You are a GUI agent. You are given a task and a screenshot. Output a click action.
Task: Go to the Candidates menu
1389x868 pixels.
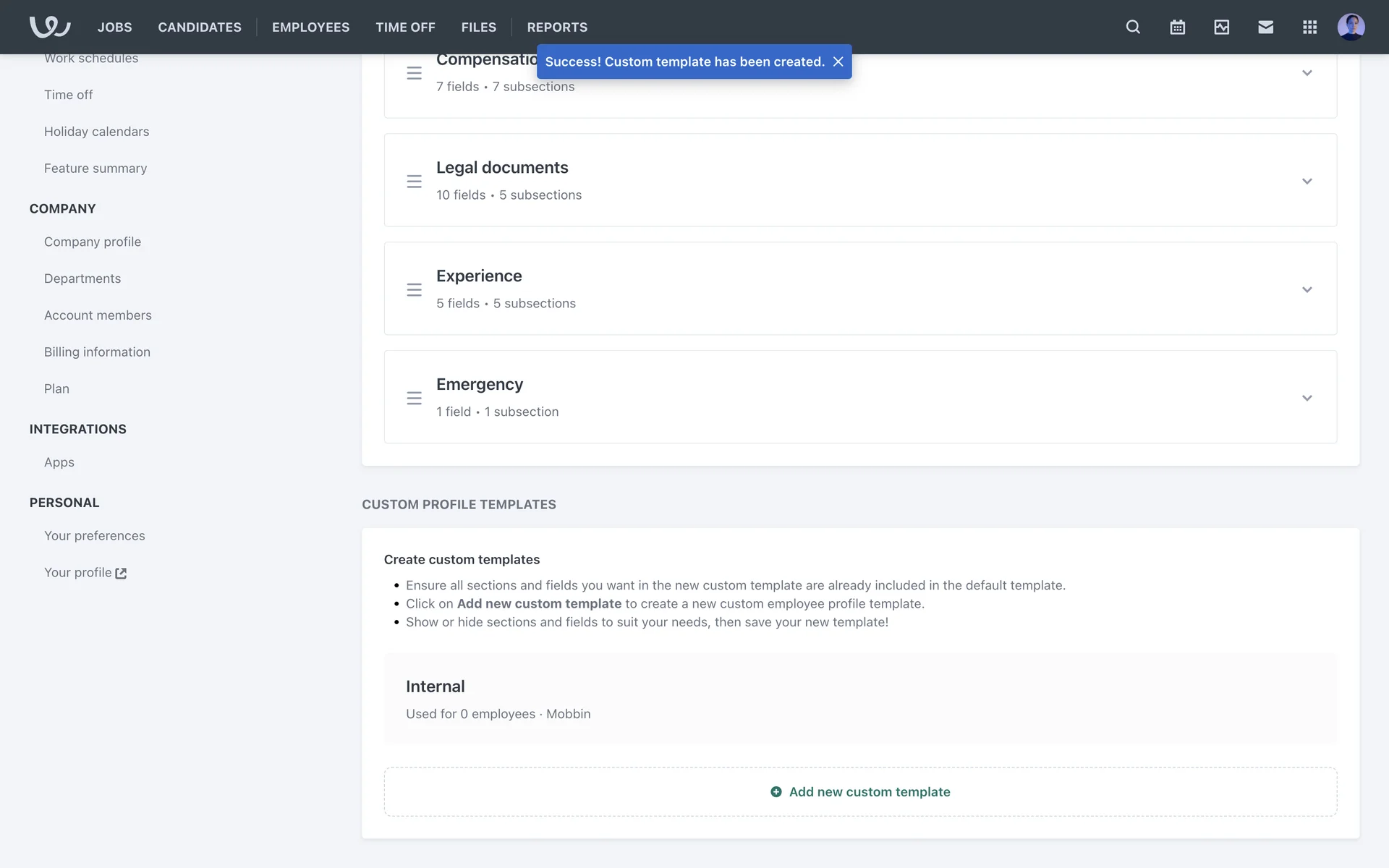point(200,27)
